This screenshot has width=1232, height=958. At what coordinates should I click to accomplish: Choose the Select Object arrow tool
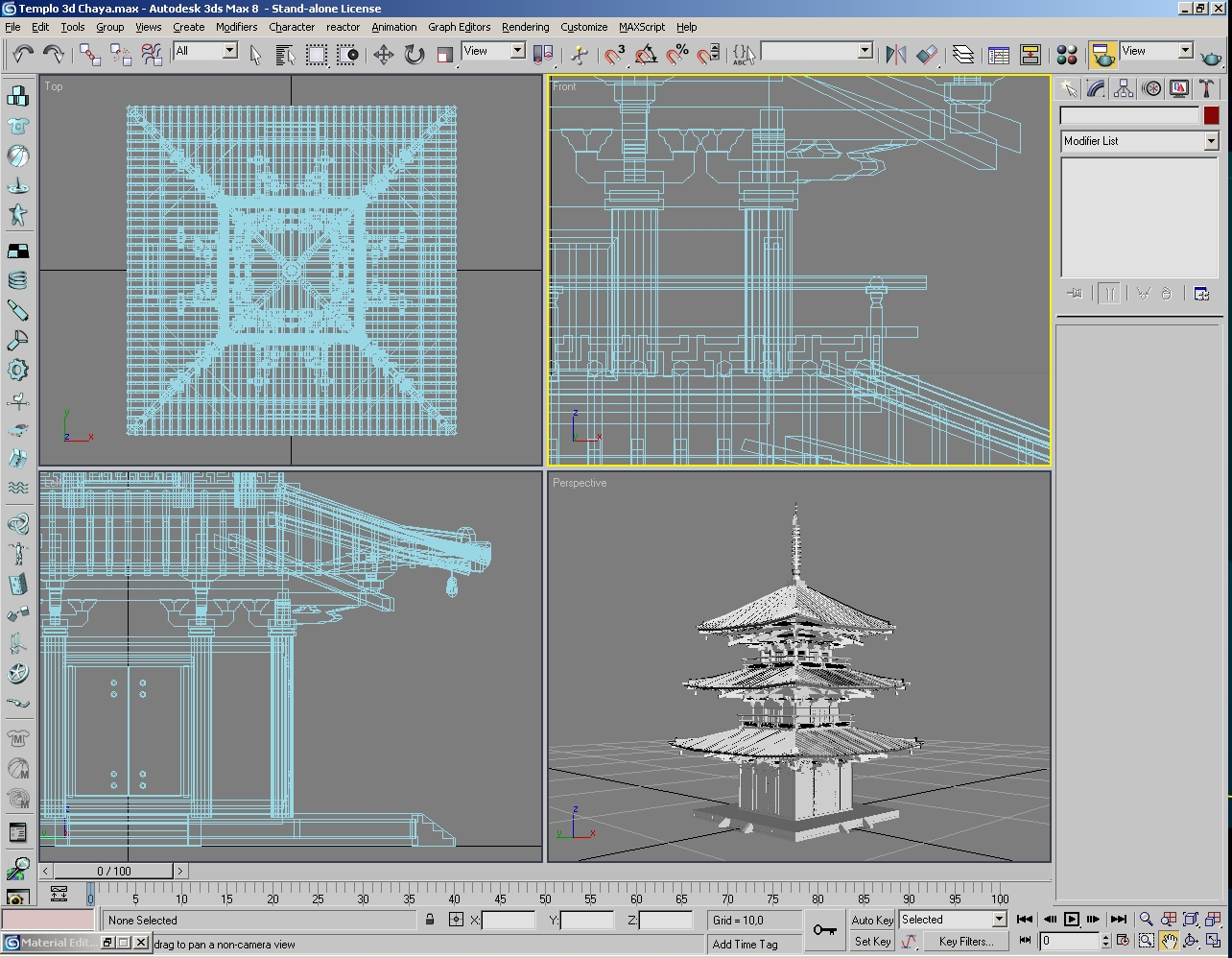255,54
